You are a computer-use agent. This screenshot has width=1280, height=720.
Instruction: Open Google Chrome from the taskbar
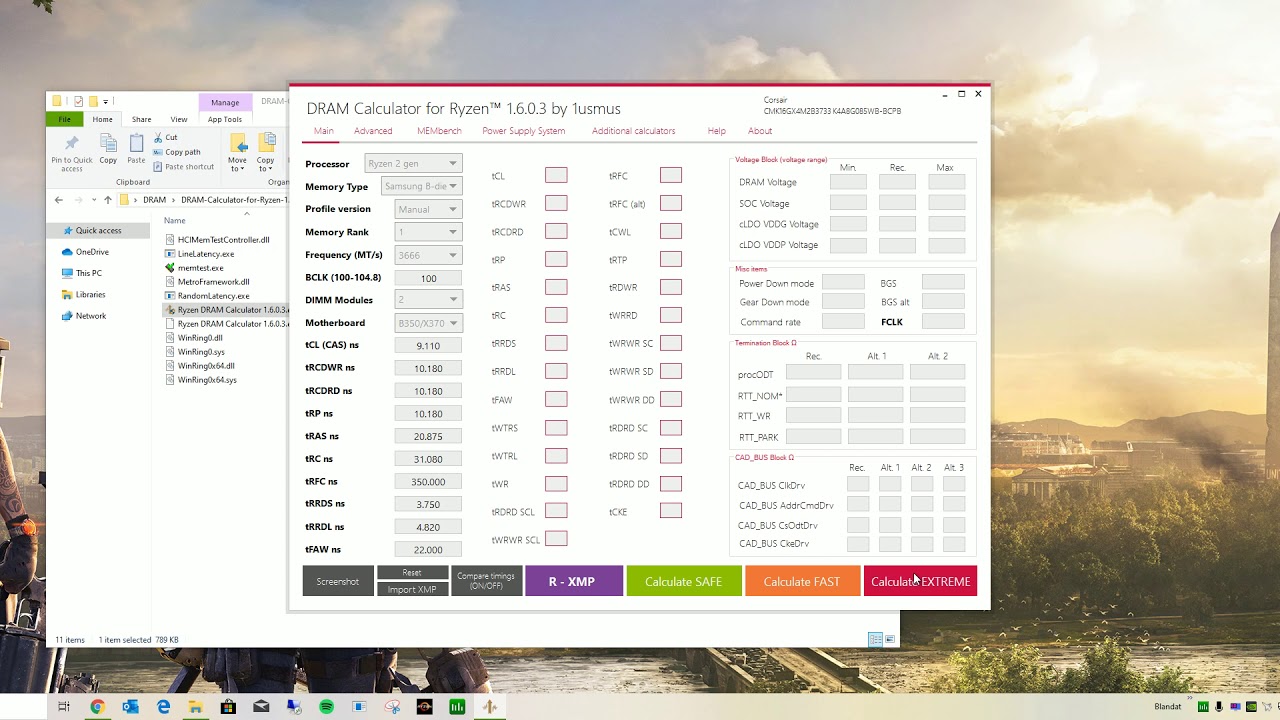[97, 707]
